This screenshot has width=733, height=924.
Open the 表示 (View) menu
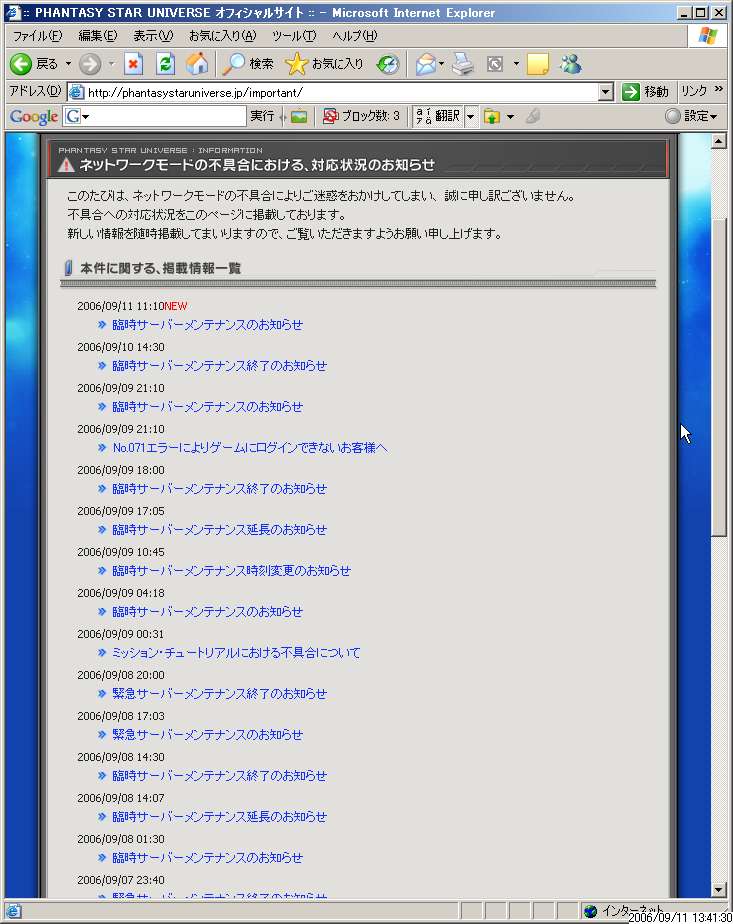click(152, 36)
